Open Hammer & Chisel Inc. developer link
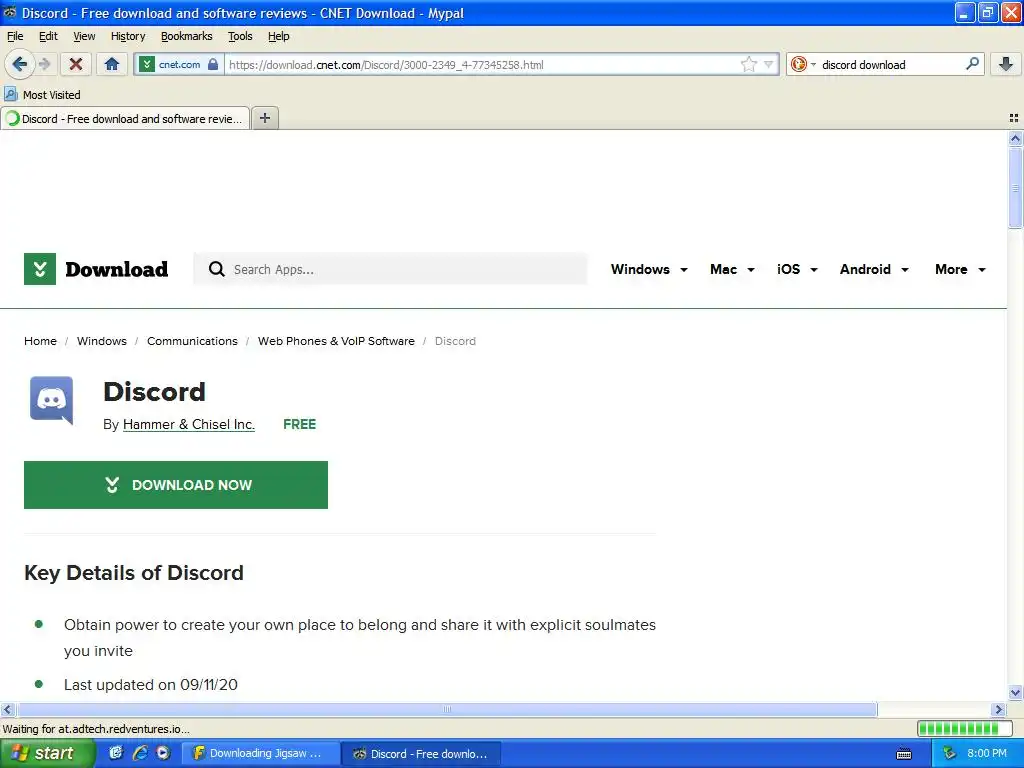 click(x=189, y=424)
